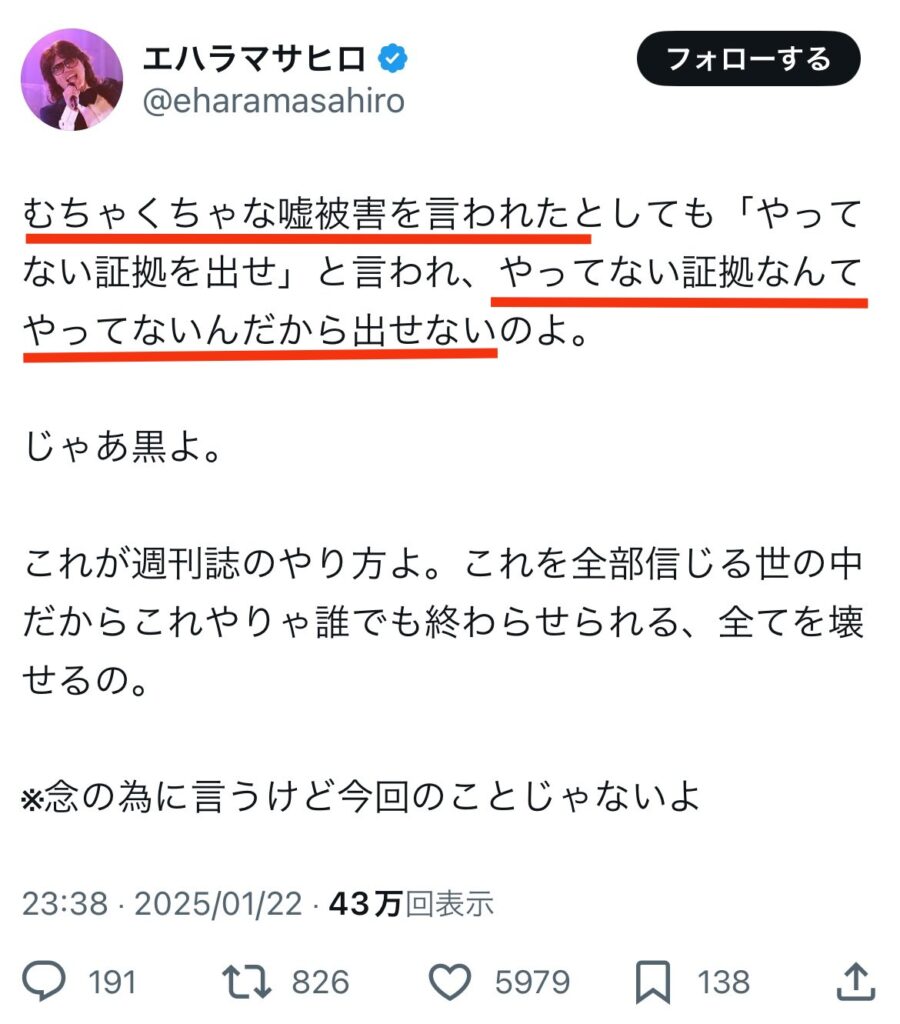900x1024 pixels.
Task: Click the 826 retweets count
Action: [x=320, y=982]
